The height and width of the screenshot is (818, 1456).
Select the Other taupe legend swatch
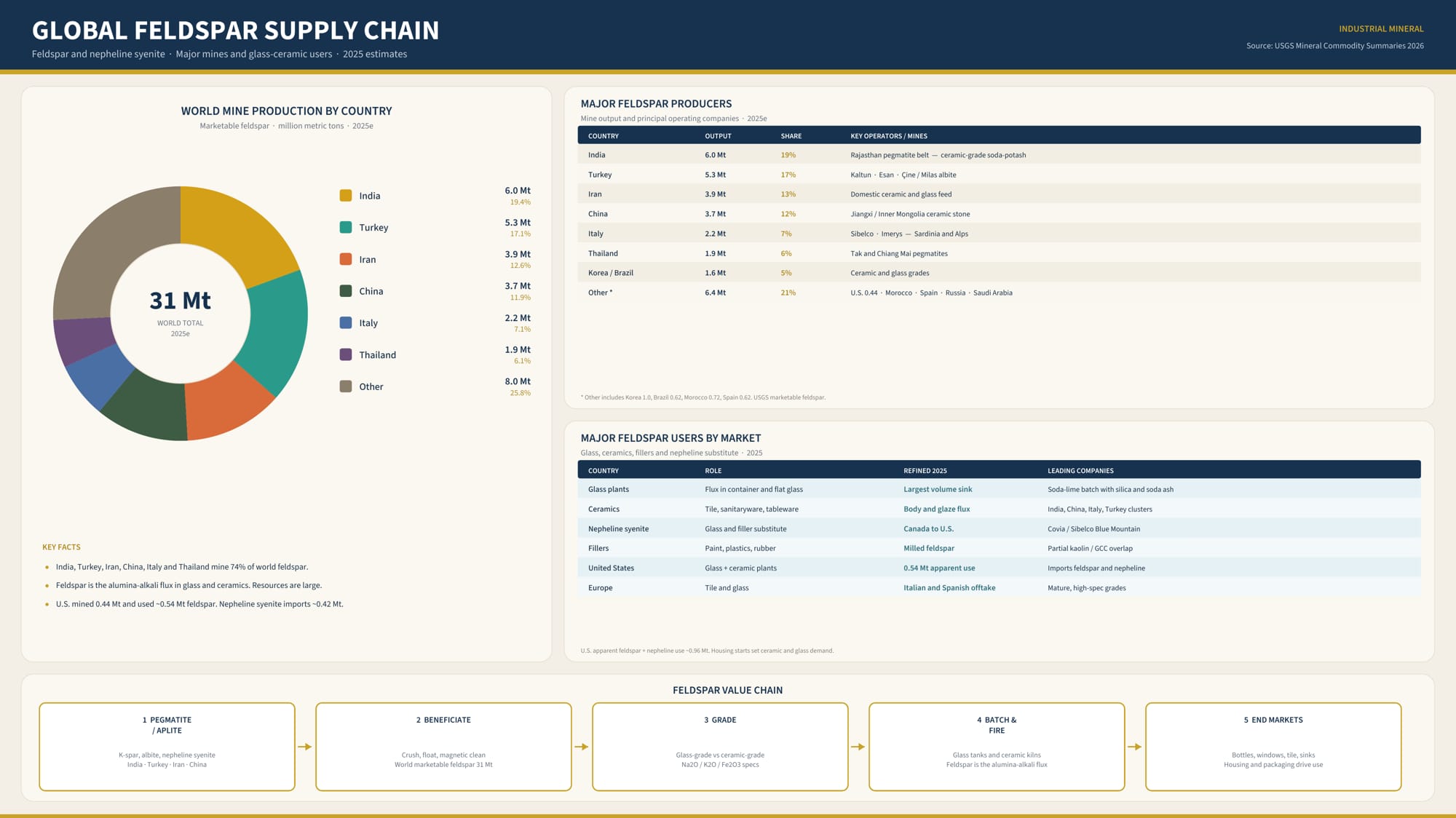click(346, 386)
